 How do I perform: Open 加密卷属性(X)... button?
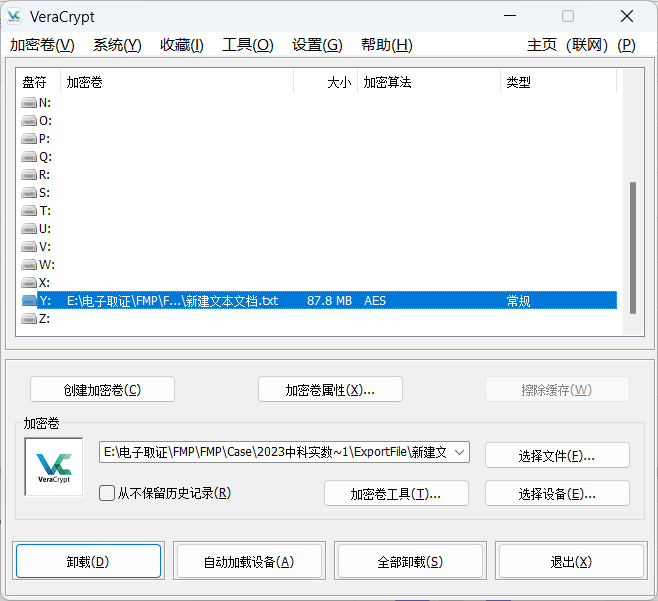coord(330,389)
